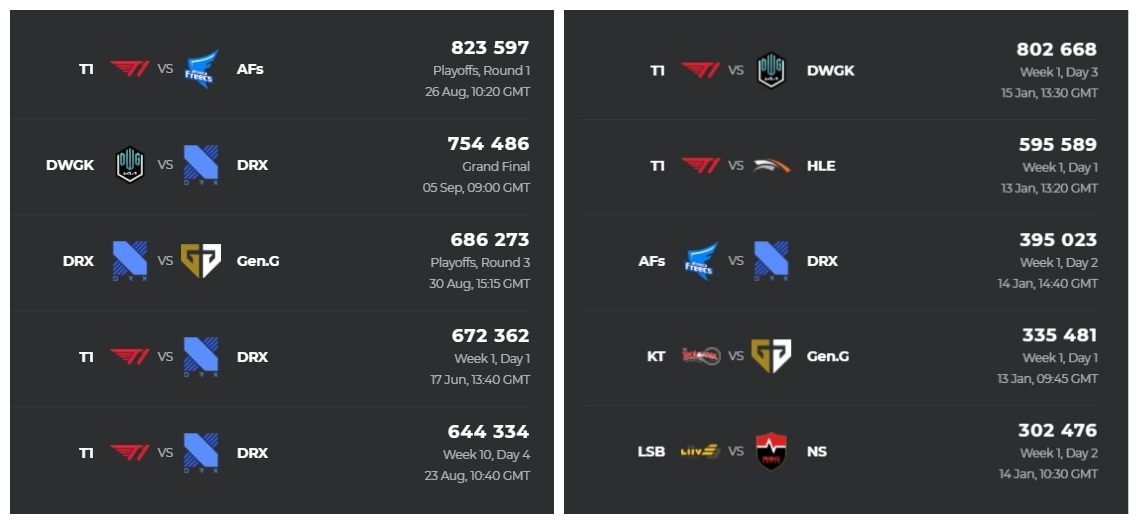Click the HLE team logo in right panel
Screen dimensions: 1139x524
pyautogui.click(x=771, y=166)
